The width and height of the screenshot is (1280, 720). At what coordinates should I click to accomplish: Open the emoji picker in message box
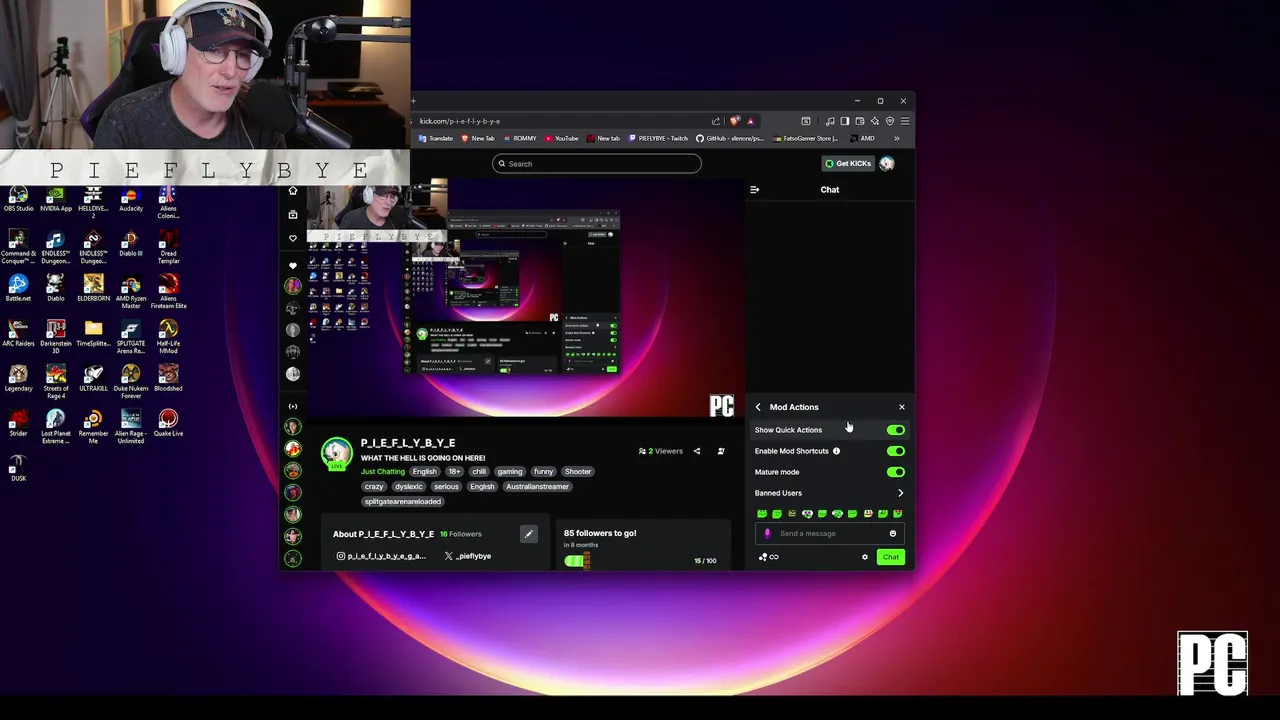point(893,533)
